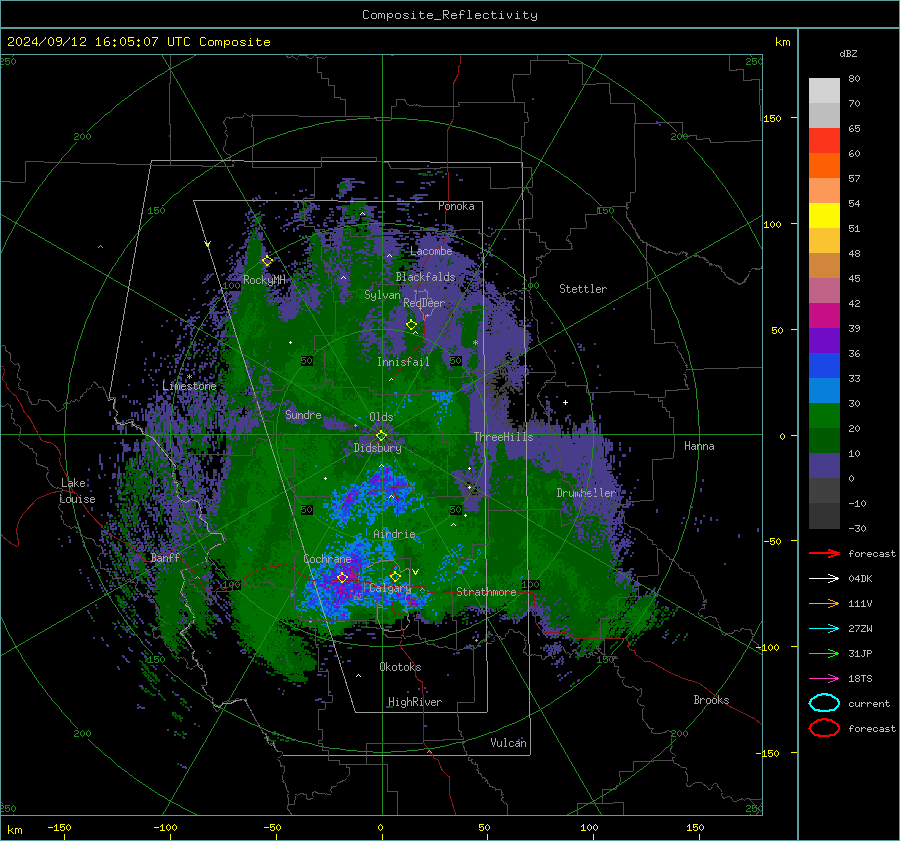Click the HighRiver city label
Image resolution: width=900 pixels, height=841 pixels.
[415, 702]
